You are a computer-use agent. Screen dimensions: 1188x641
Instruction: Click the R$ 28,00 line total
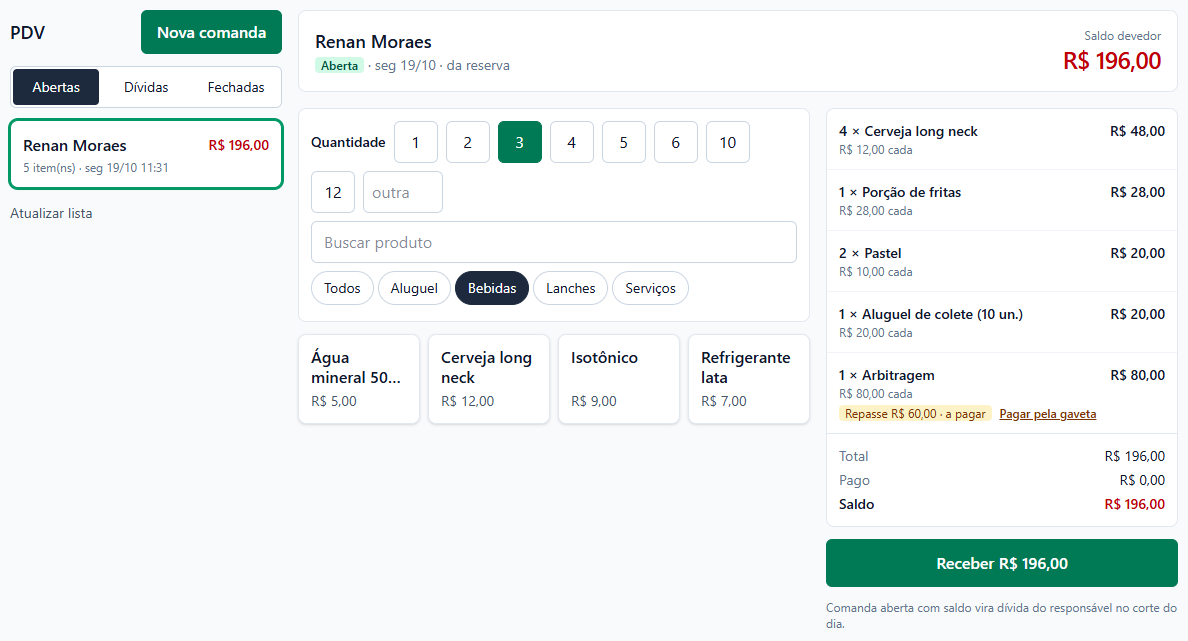1137,192
